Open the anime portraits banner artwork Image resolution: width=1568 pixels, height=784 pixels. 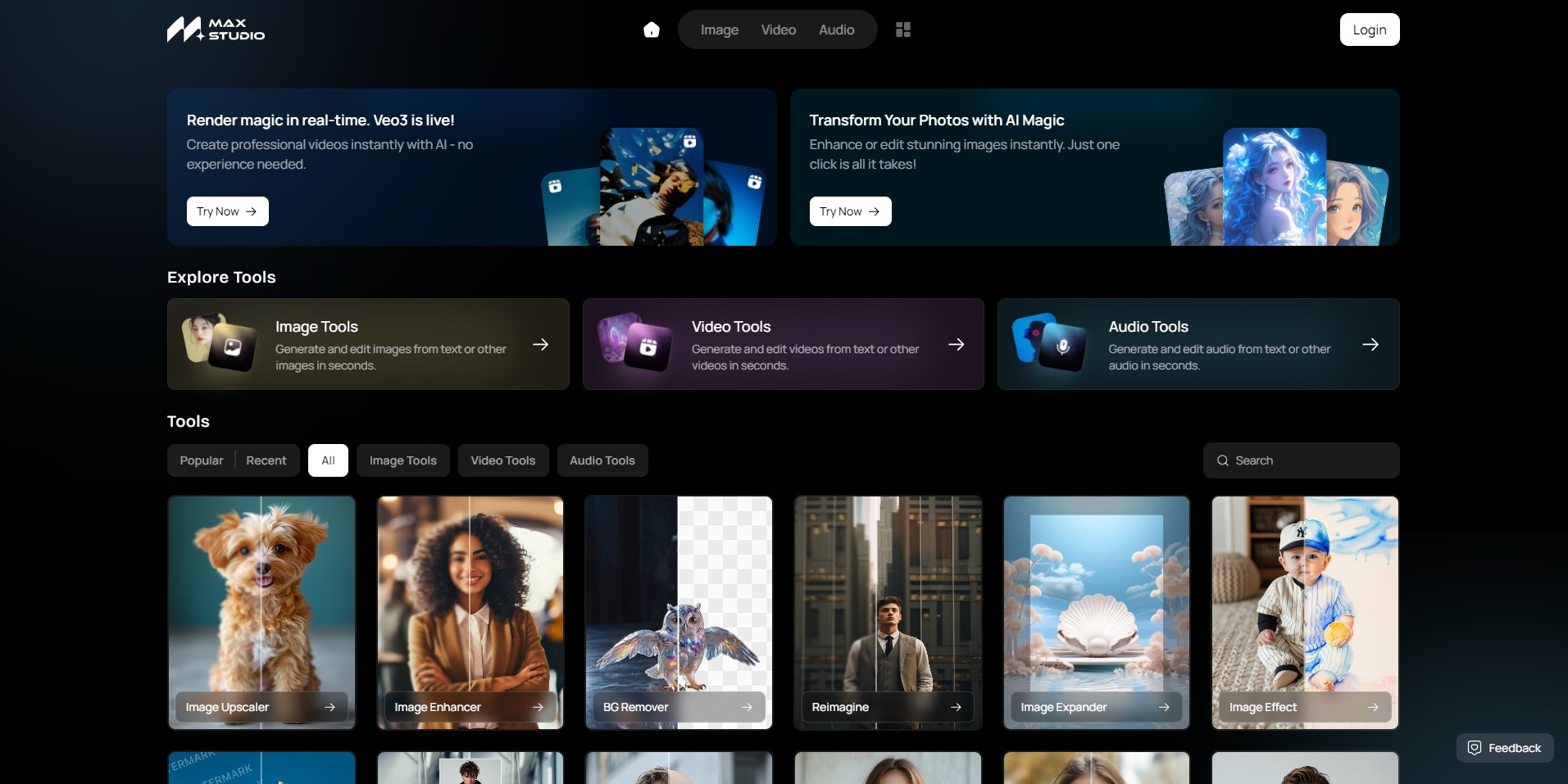(1275, 187)
